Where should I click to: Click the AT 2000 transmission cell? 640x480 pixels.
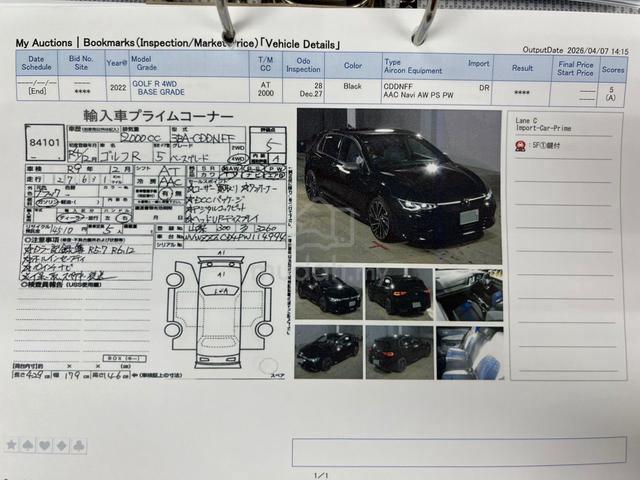[266, 89]
